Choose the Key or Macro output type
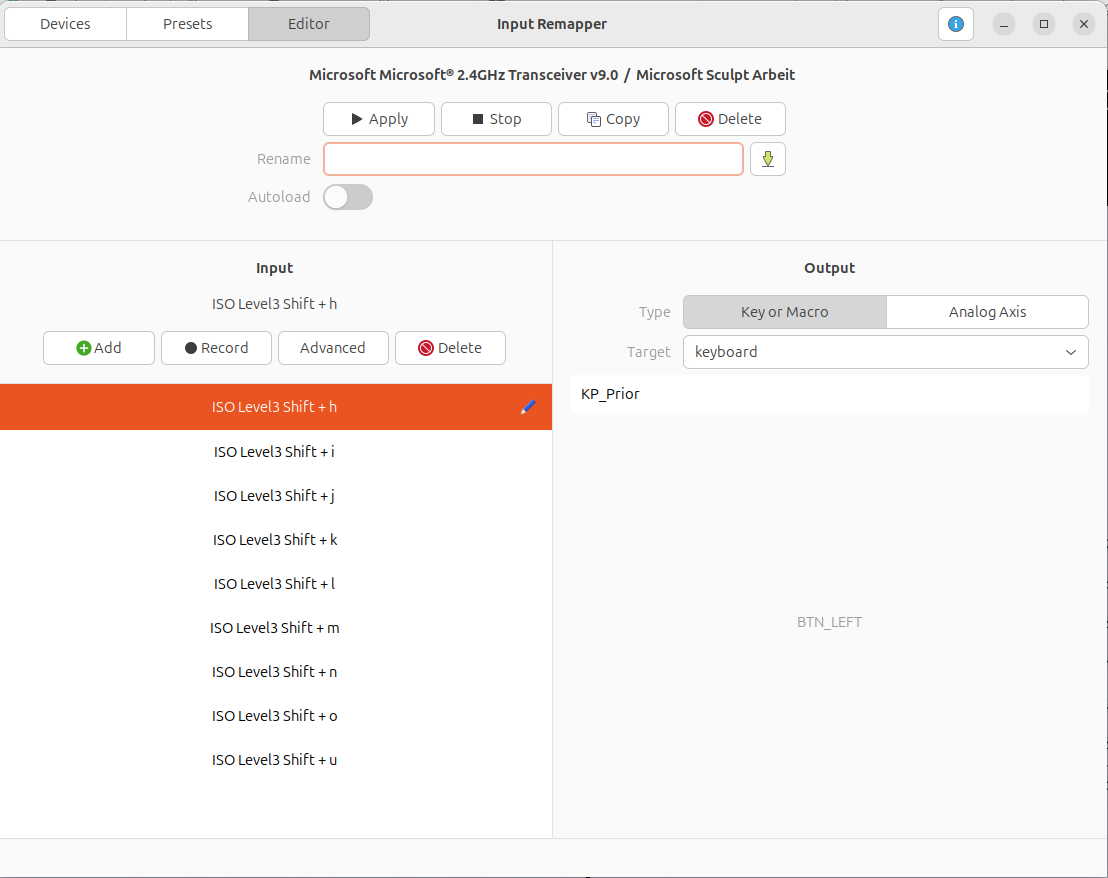 pyautogui.click(x=784, y=312)
